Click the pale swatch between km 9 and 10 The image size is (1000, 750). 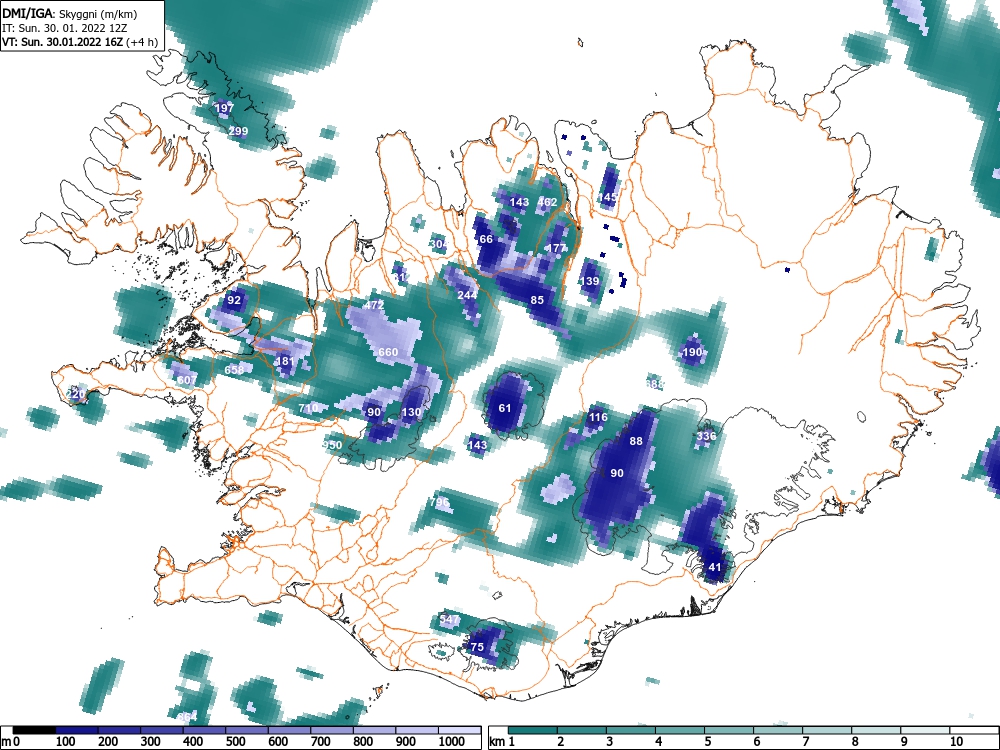click(926, 730)
